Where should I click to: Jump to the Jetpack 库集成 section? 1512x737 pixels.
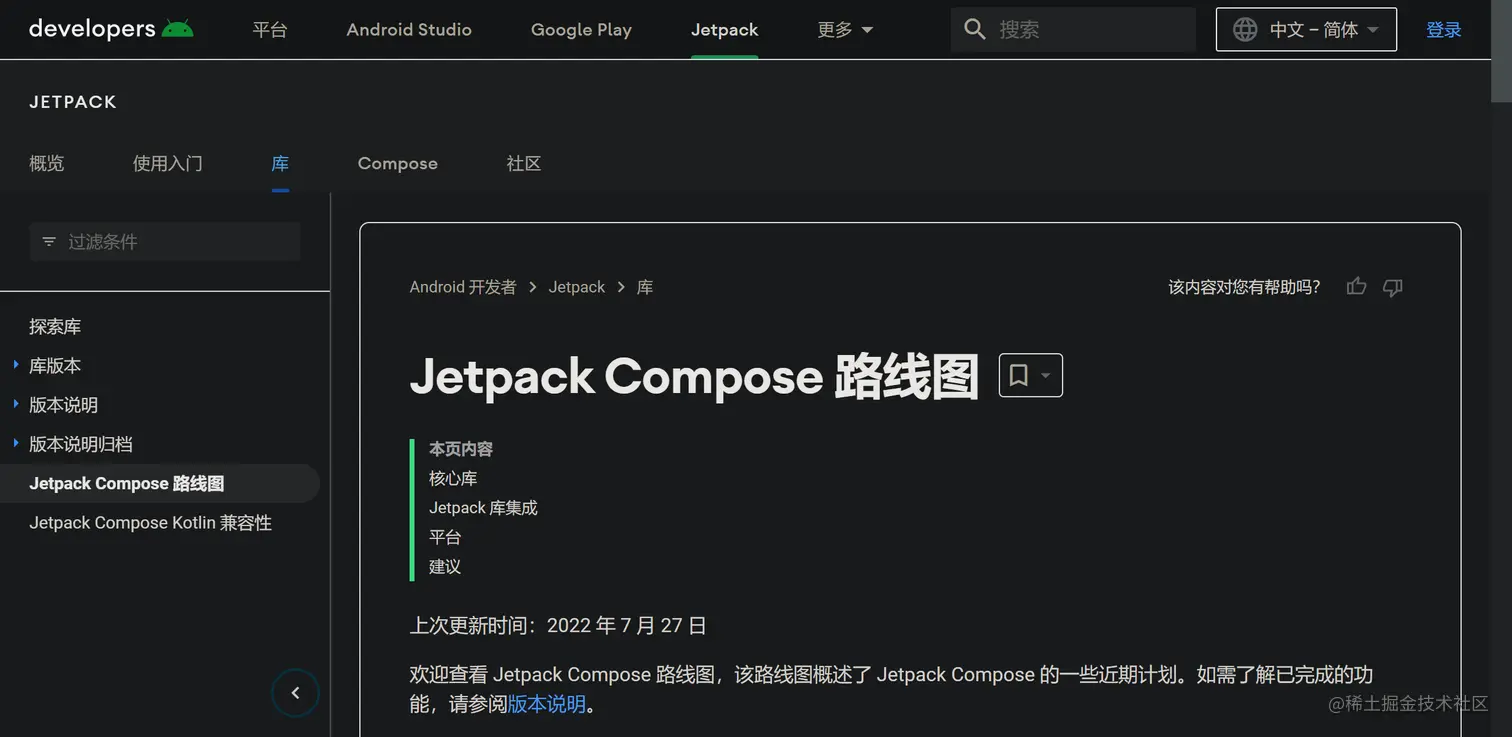click(483, 508)
